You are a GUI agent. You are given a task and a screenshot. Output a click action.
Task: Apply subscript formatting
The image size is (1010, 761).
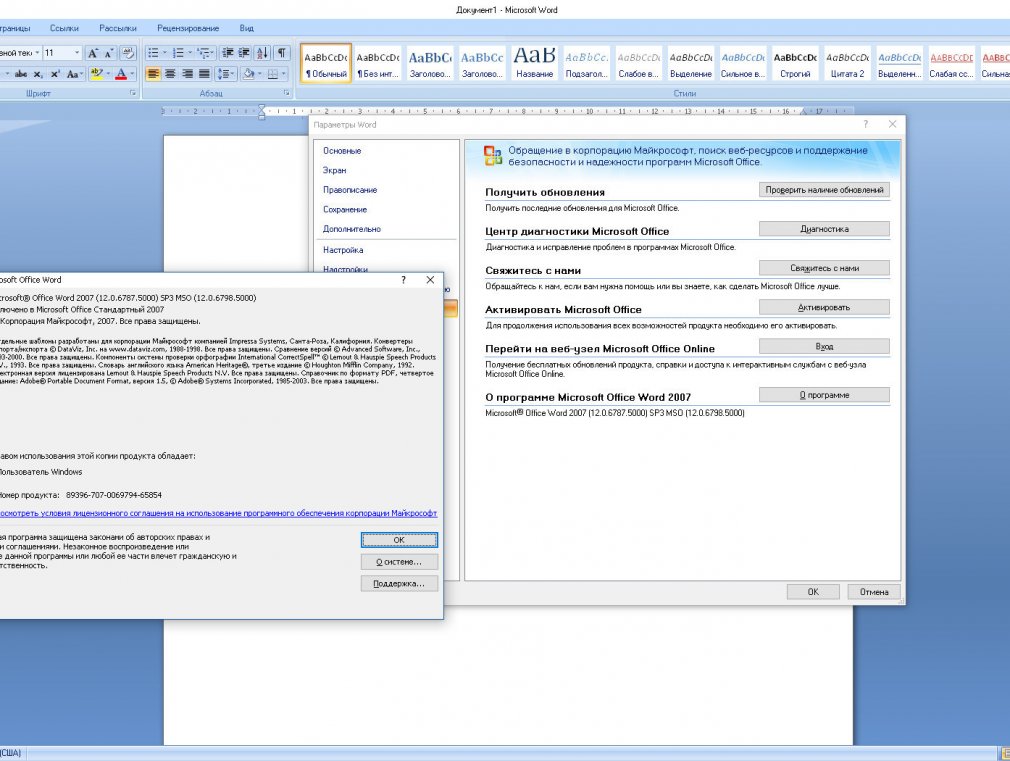click(38, 74)
